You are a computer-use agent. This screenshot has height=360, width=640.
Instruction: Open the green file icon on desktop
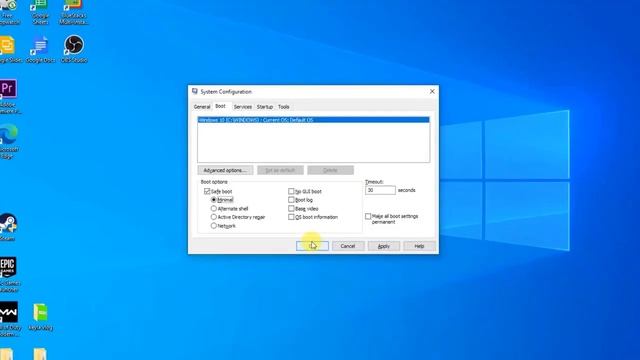pyautogui.click(x=40, y=317)
